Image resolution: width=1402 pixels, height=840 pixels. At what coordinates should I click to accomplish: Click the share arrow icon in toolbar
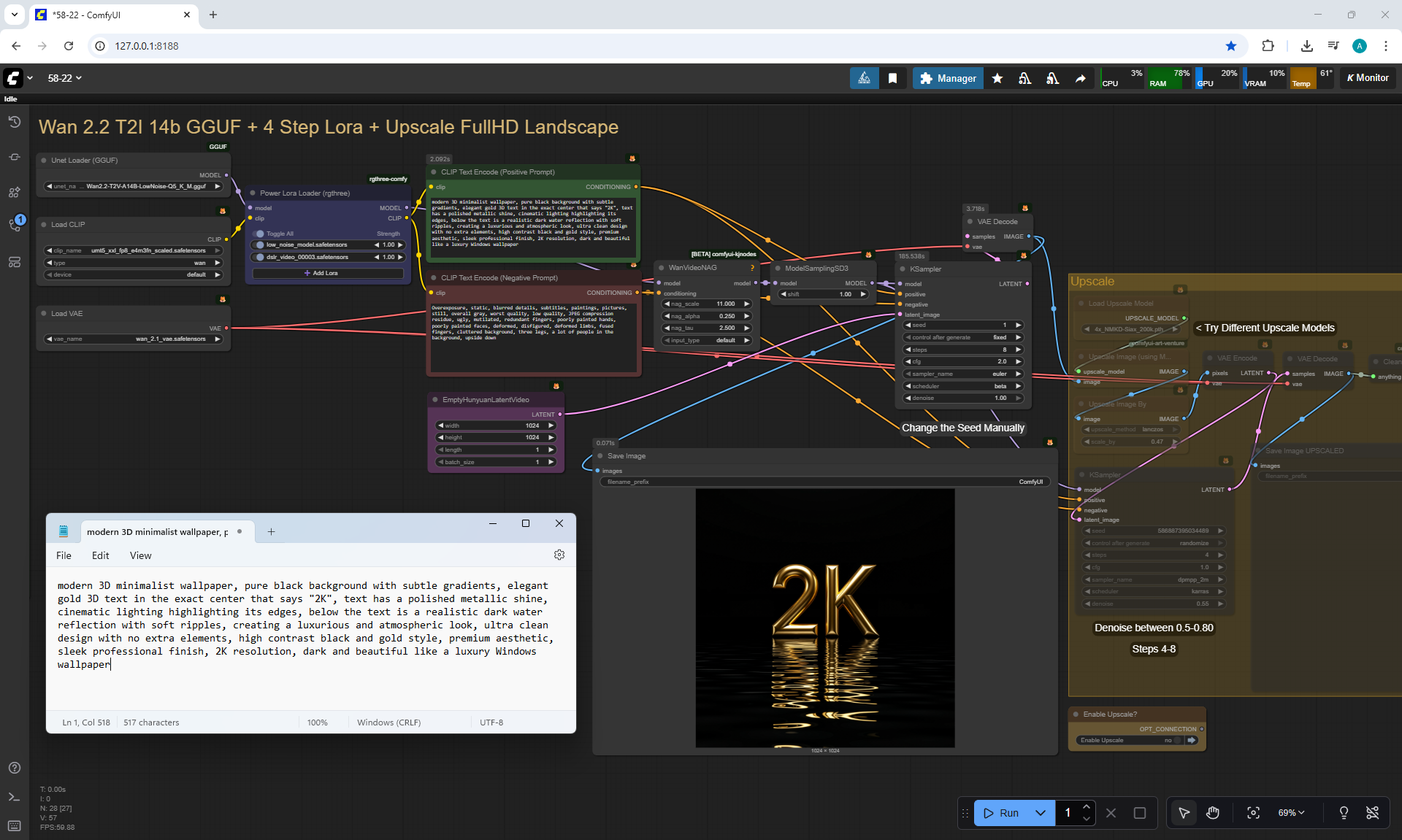click(x=1080, y=78)
